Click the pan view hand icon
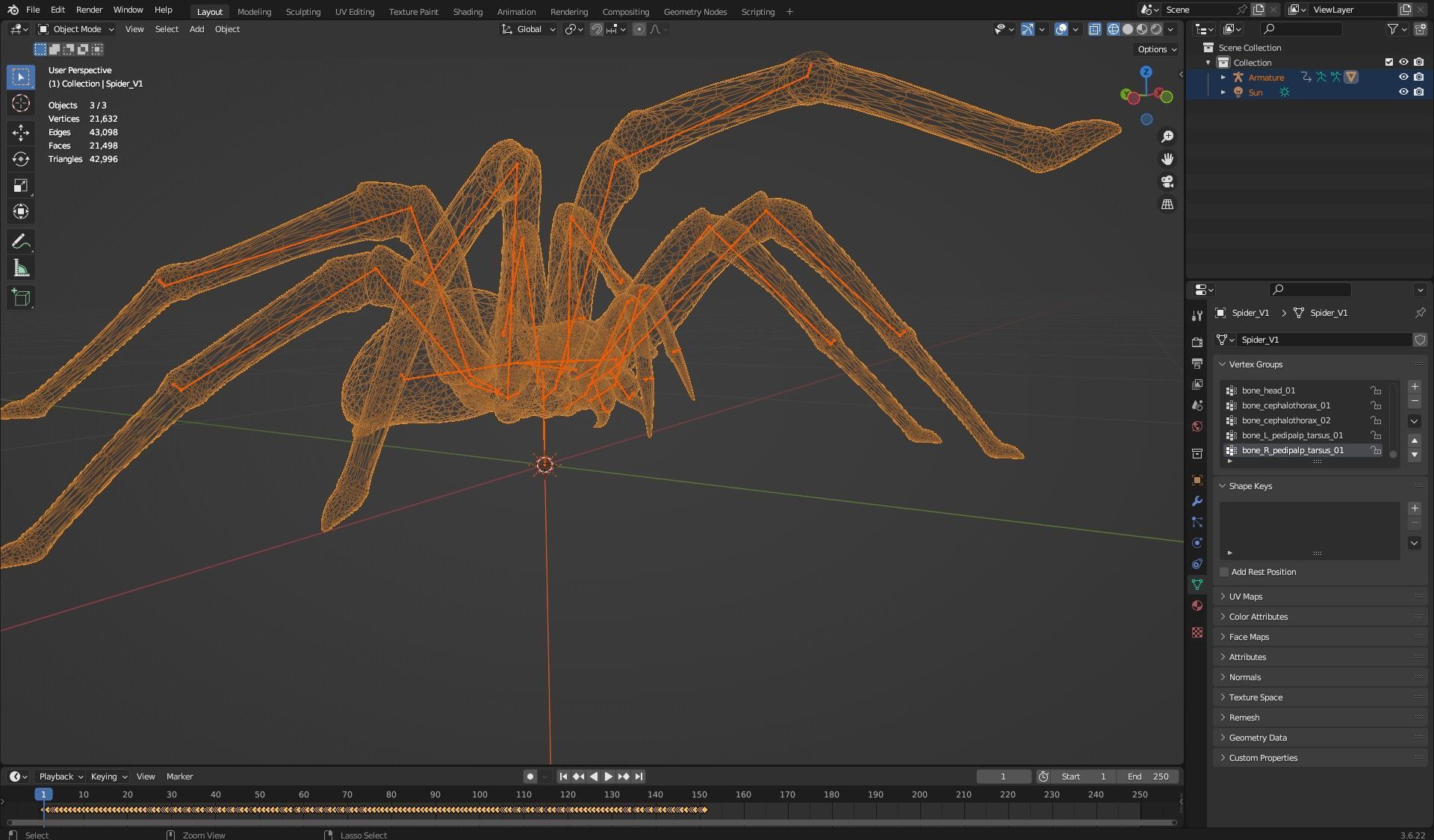The width and height of the screenshot is (1434, 840). tap(1167, 159)
